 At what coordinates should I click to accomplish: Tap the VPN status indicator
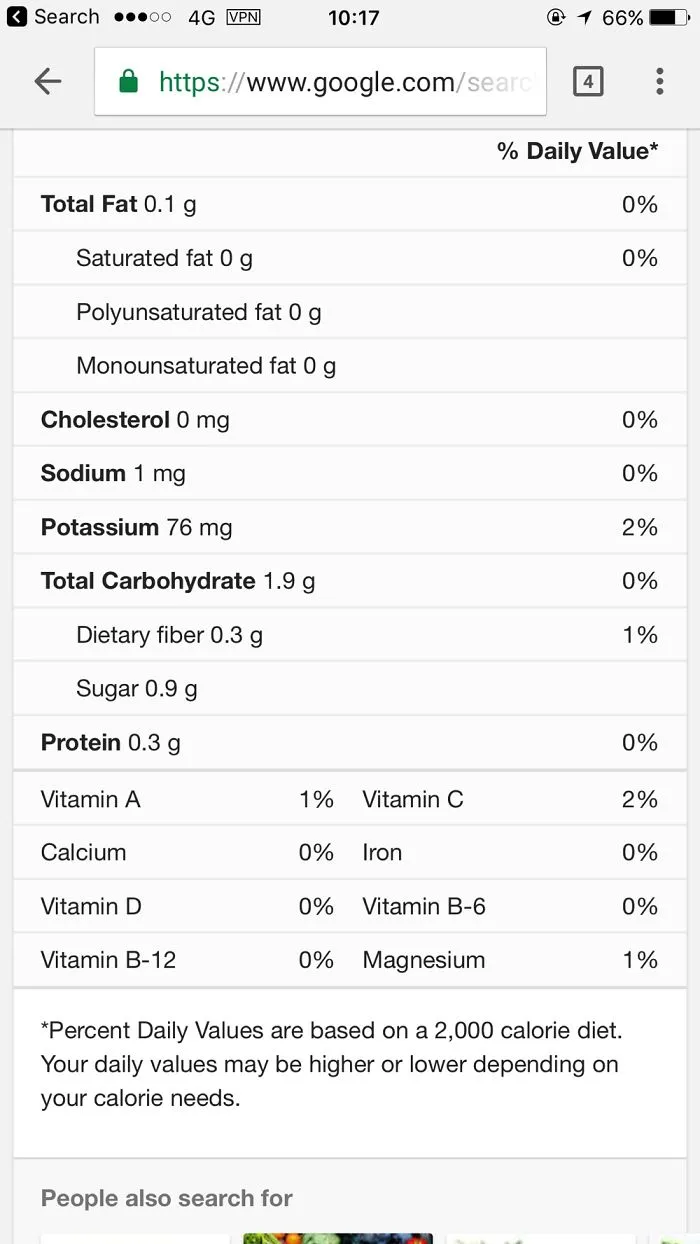pyautogui.click(x=243, y=17)
